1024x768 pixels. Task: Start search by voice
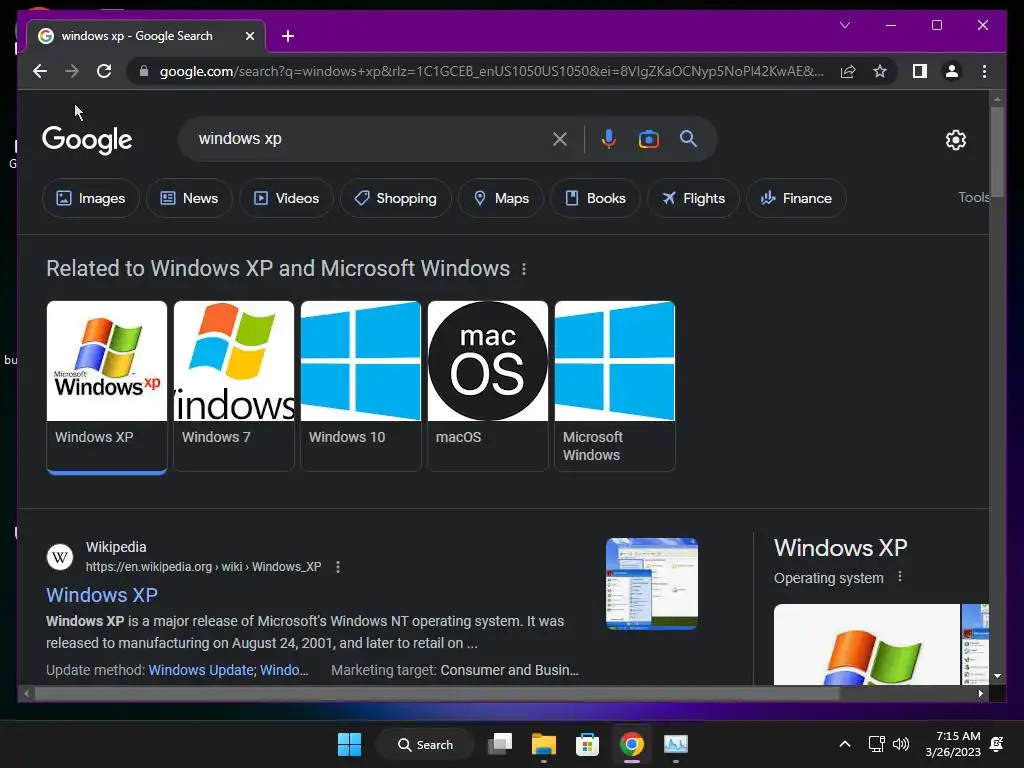[608, 139]
